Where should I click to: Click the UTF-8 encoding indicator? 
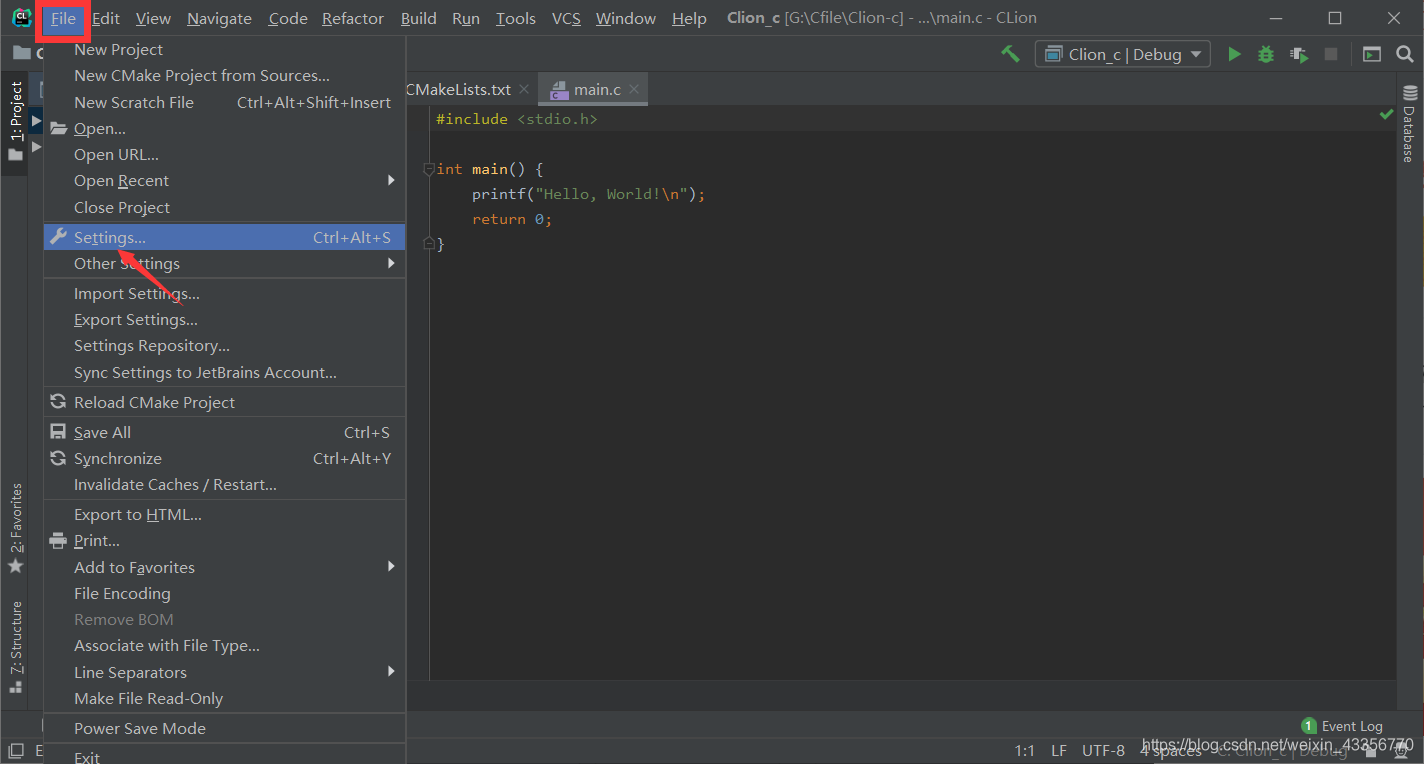(x=1103, y=750)
